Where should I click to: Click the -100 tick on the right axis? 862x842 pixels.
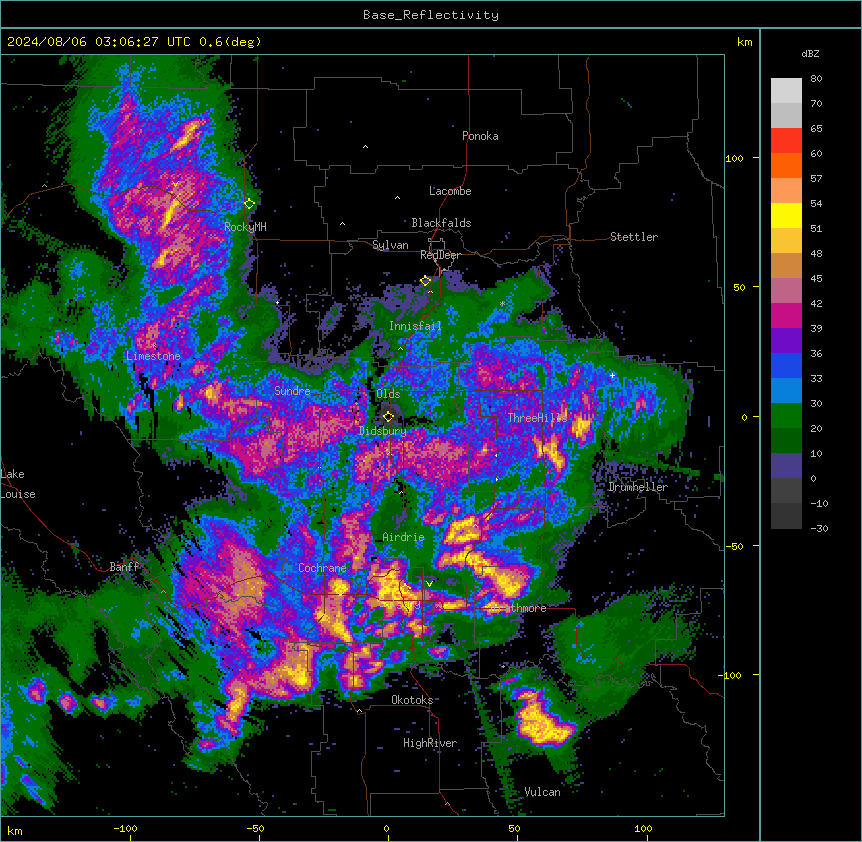click(731, 675)
